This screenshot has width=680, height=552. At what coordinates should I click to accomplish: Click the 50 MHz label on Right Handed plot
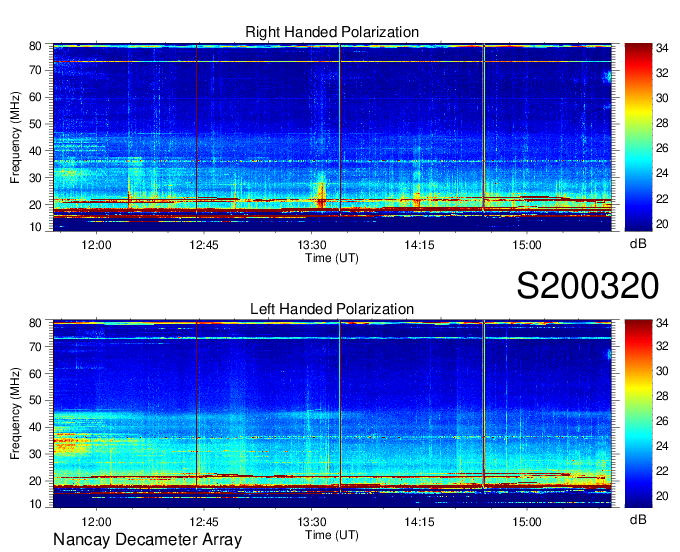coord(35,124)
